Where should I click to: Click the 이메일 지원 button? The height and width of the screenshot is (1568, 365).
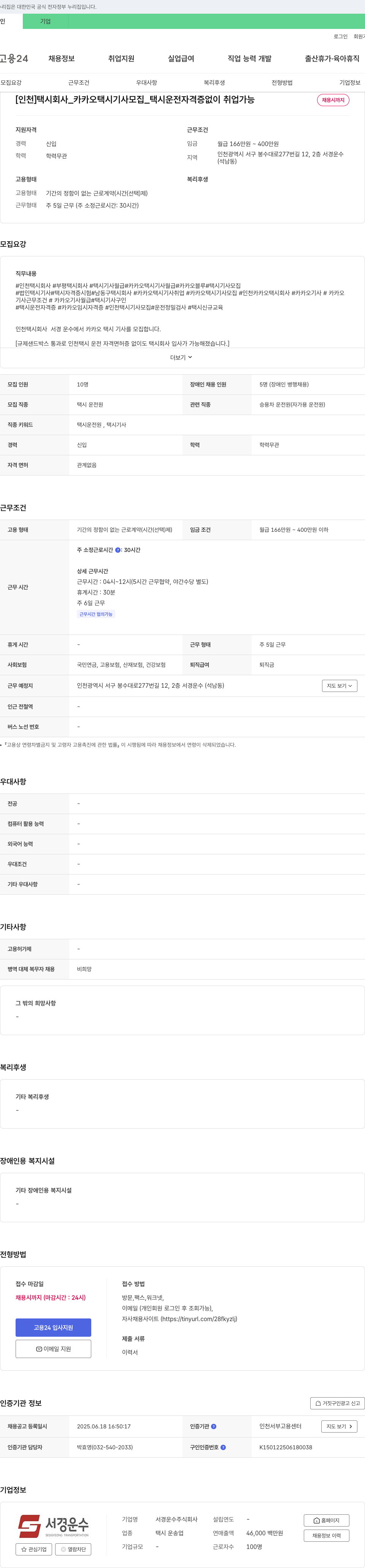point(54,1349)
